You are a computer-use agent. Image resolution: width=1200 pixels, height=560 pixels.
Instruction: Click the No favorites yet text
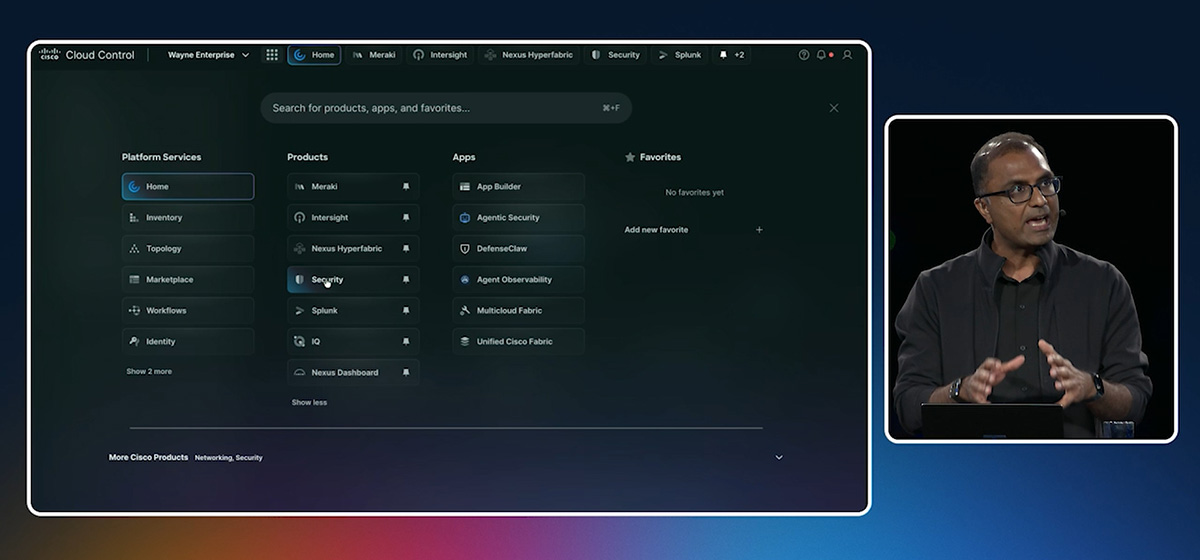tap(694, 193)
